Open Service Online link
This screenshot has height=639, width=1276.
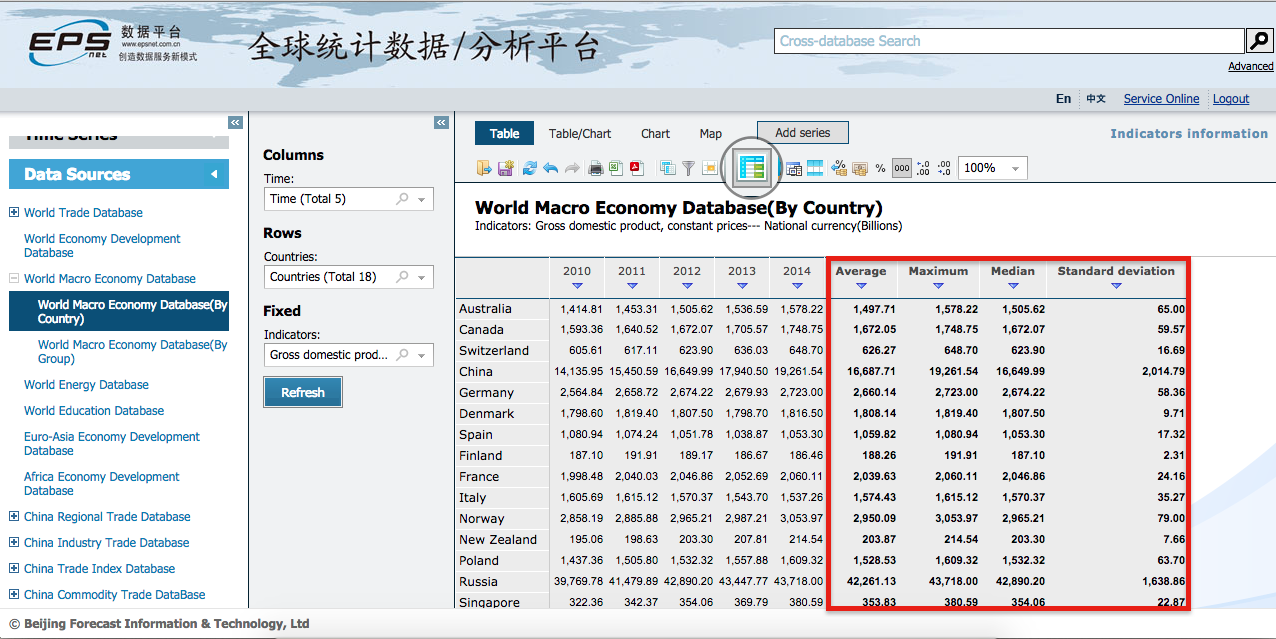coord(1161,99)
